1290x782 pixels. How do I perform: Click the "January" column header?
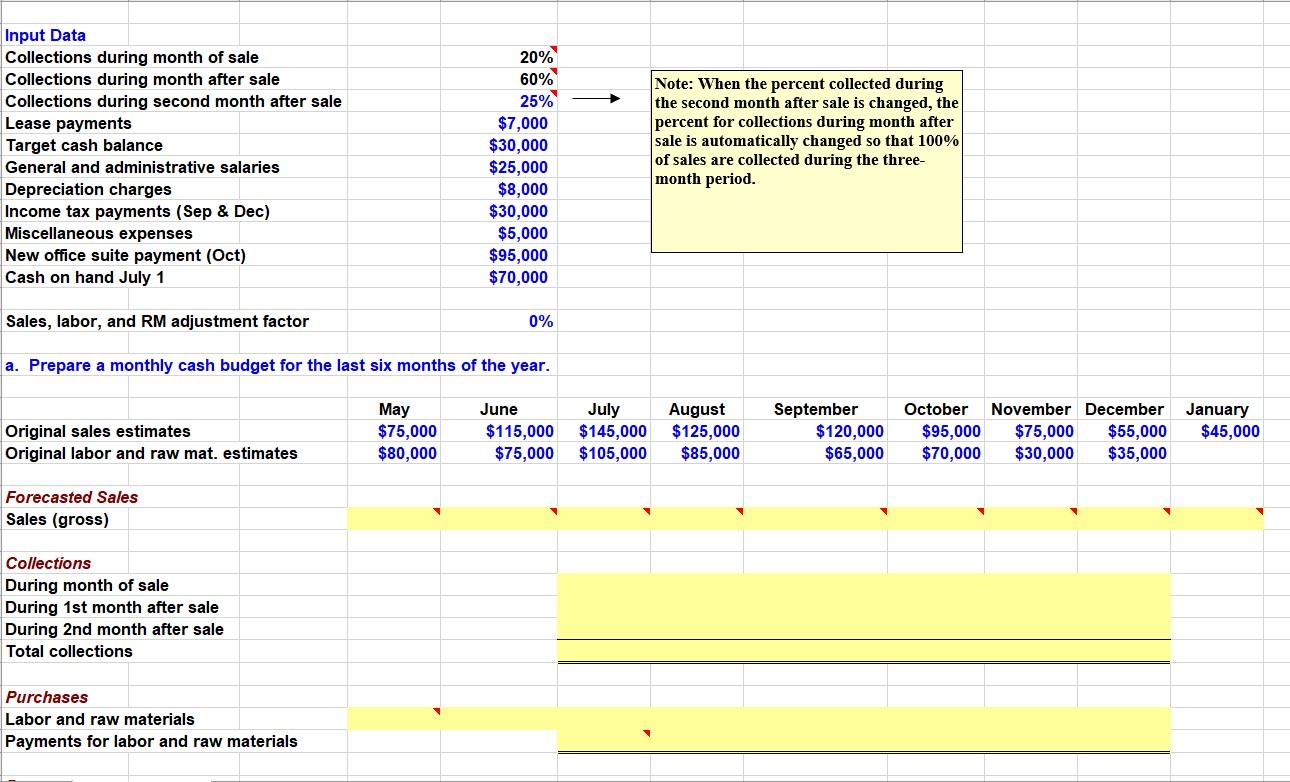(x=1217, y=409)
